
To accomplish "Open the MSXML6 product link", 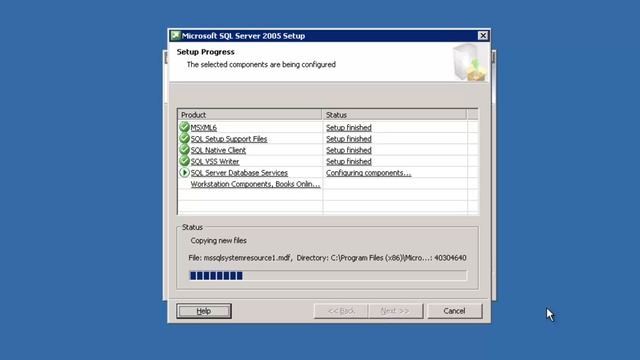I will 204,128.
